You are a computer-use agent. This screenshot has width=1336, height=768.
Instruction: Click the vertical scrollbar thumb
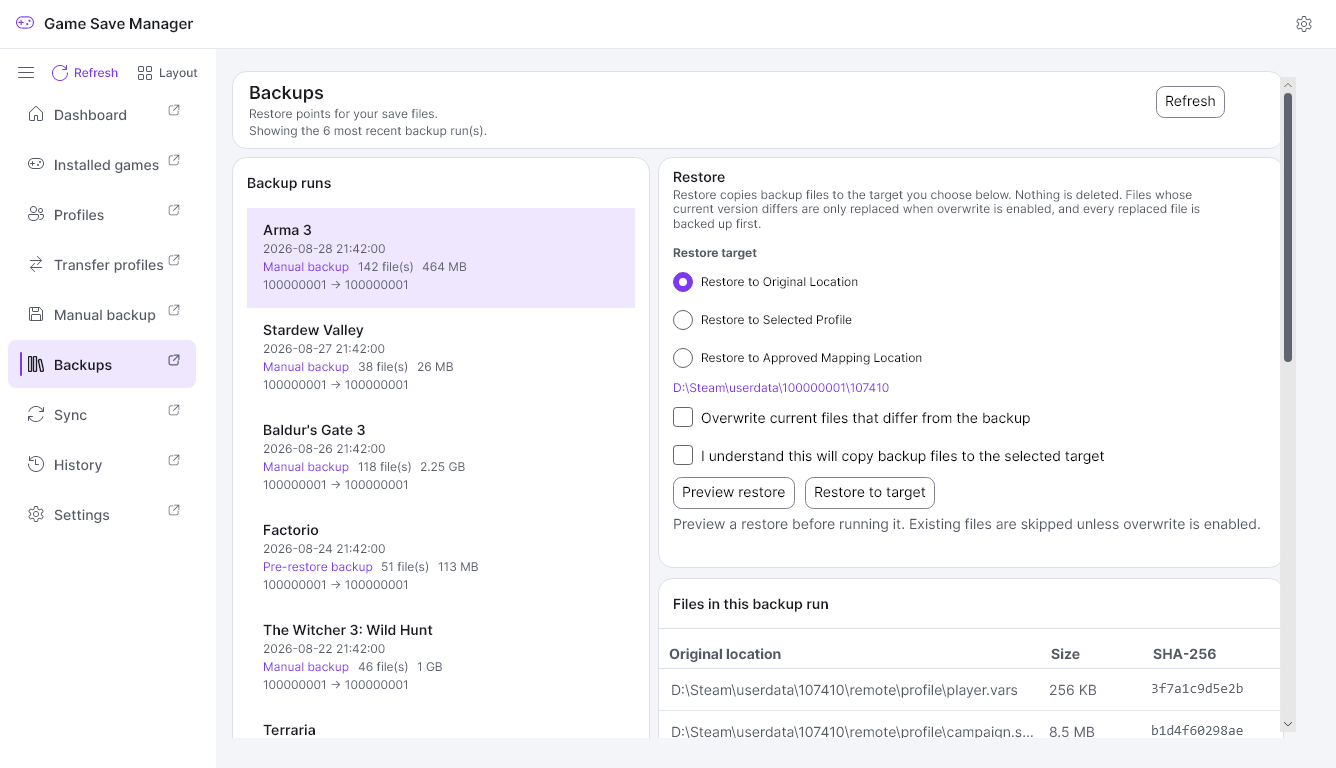[x=1288, y=227]
